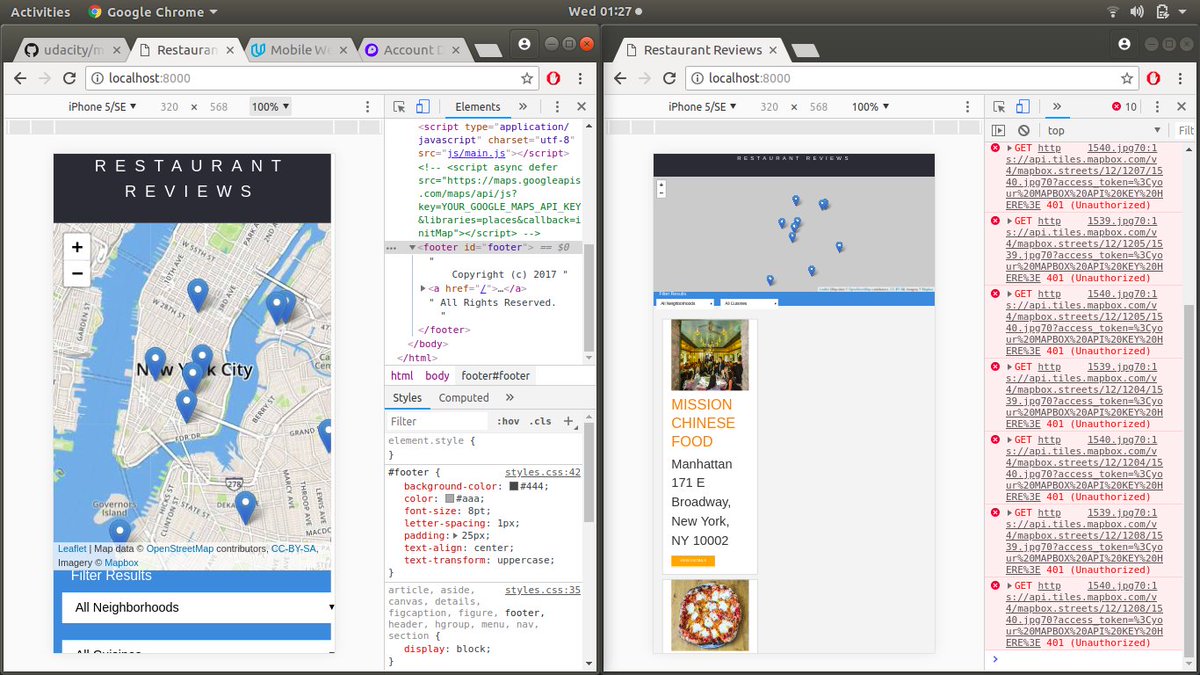Toggle the device toolbar in left DevTools
The image size is (1200, 675).
click(x=422, y=106)
